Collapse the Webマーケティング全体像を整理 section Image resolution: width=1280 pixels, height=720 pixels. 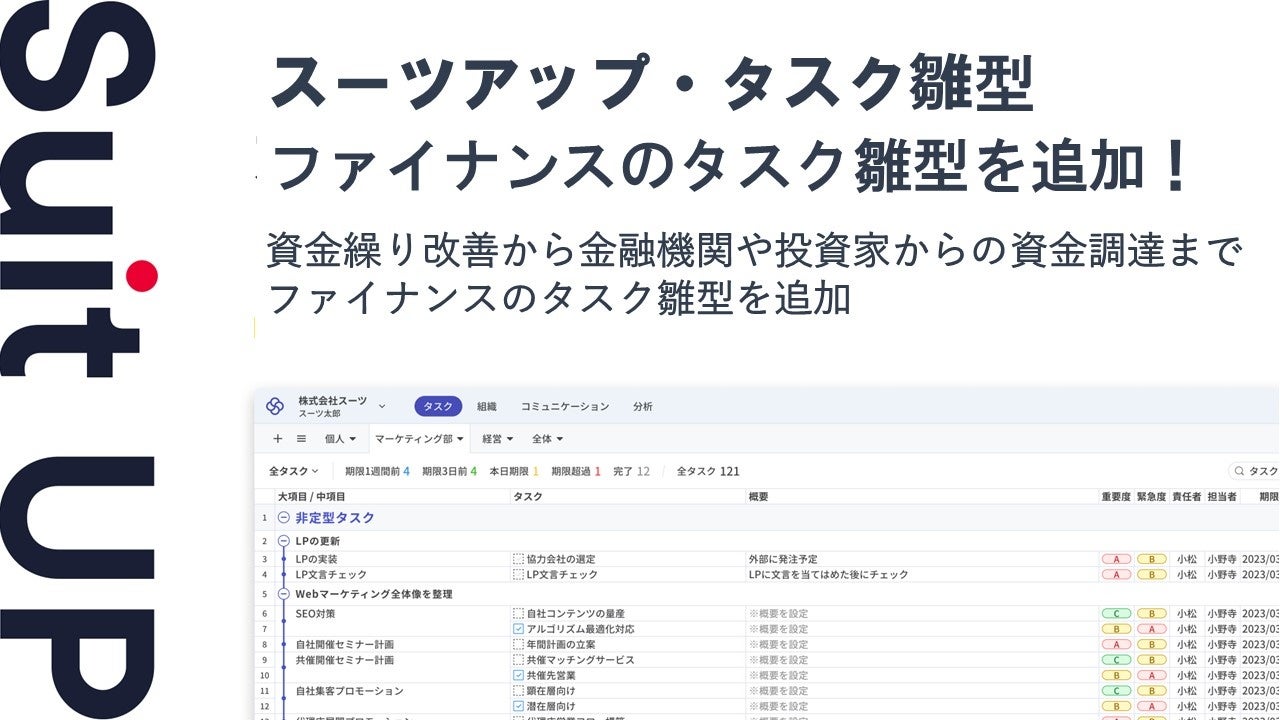pyautogui.click(x=283, y=594)
